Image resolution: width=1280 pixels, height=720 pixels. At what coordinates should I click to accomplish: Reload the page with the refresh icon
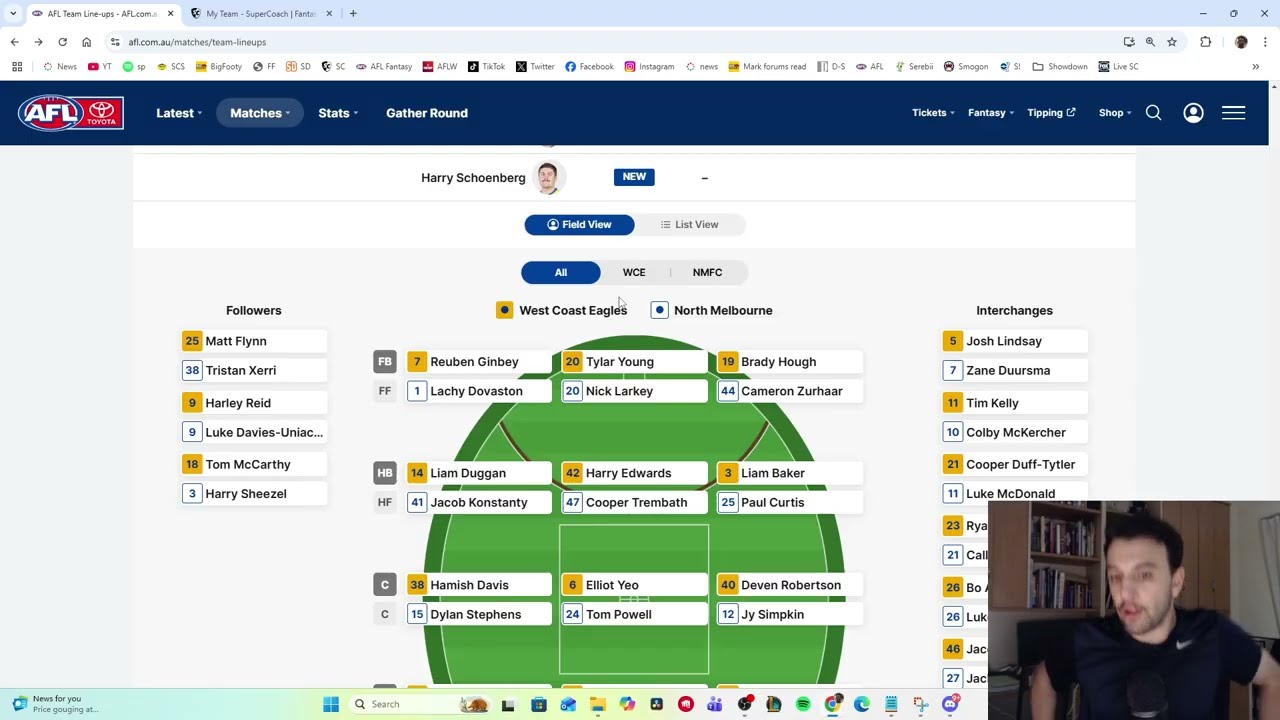[x=62, y=42]
